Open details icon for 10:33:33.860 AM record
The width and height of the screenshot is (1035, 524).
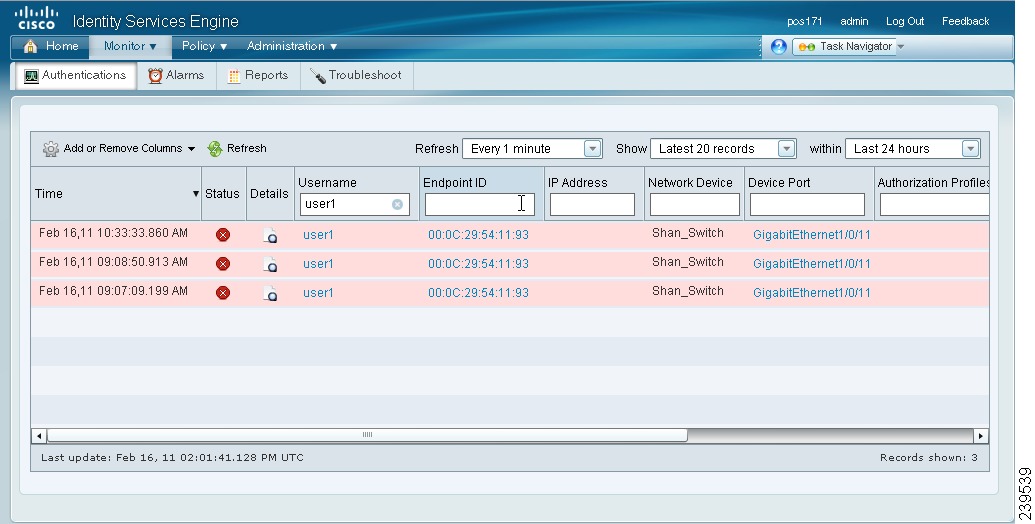pyautogui.click(x=270, y=236)
